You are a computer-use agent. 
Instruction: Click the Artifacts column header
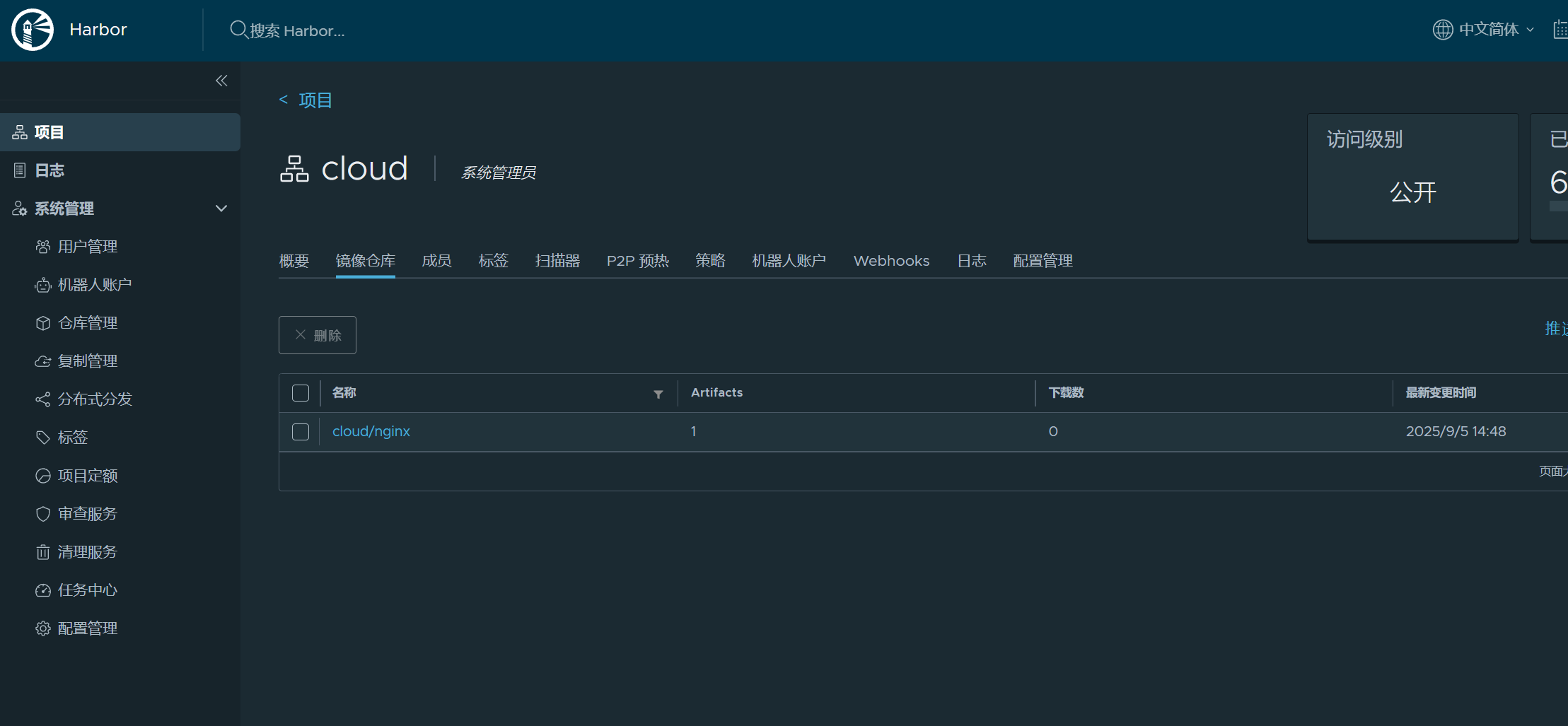point(717,393)
